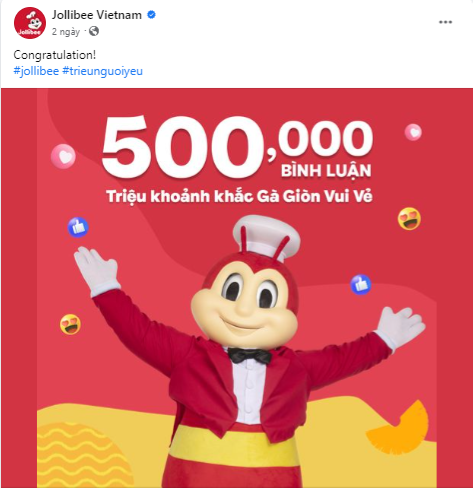Click the "BÌNH LUẬN" text in image
Screen dimensions: 473x488
click(x=326, y=170)
